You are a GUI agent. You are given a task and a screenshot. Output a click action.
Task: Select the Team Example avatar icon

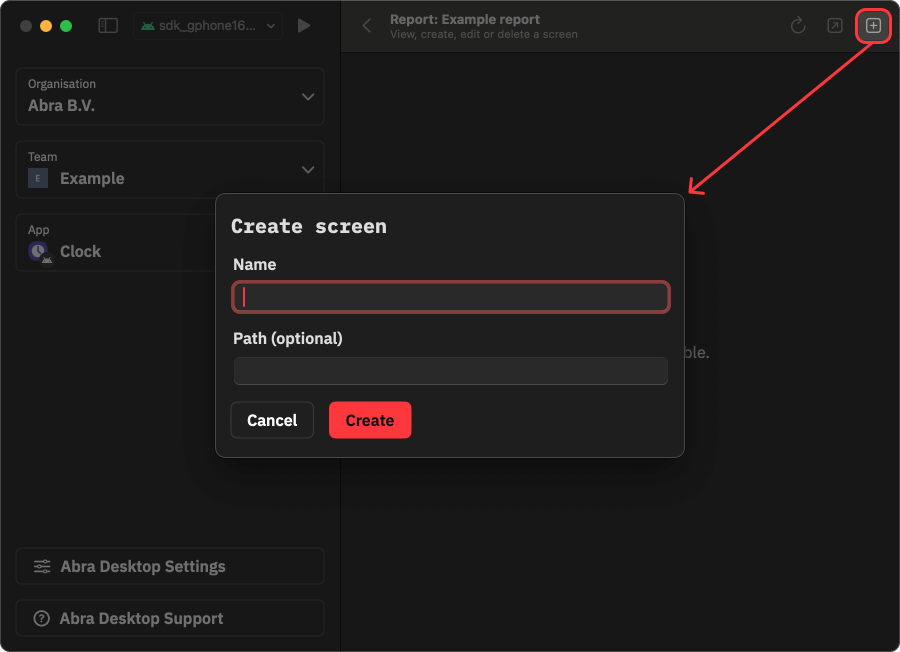(x=38, y=178)
